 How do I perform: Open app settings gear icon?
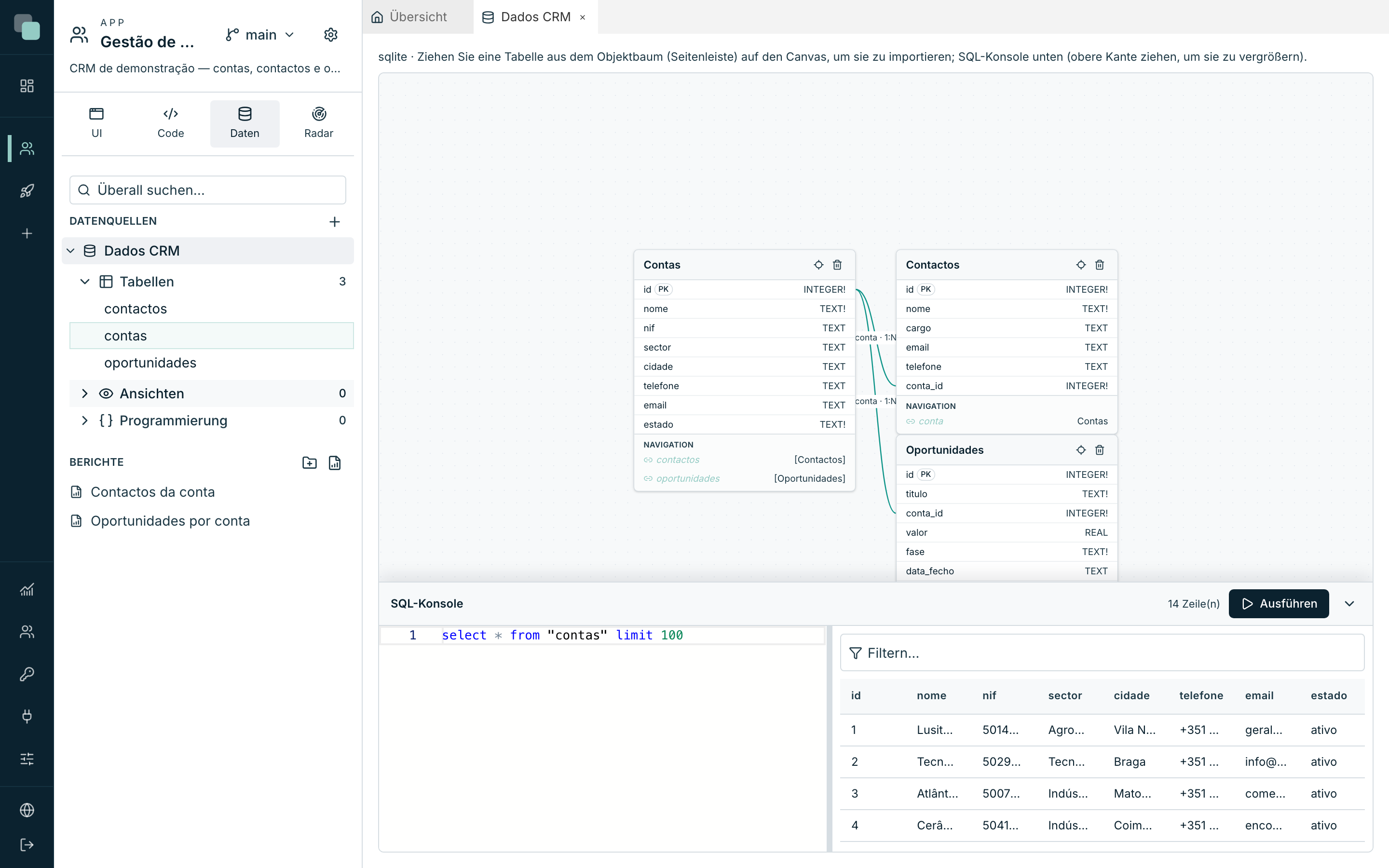click(330, 35)
